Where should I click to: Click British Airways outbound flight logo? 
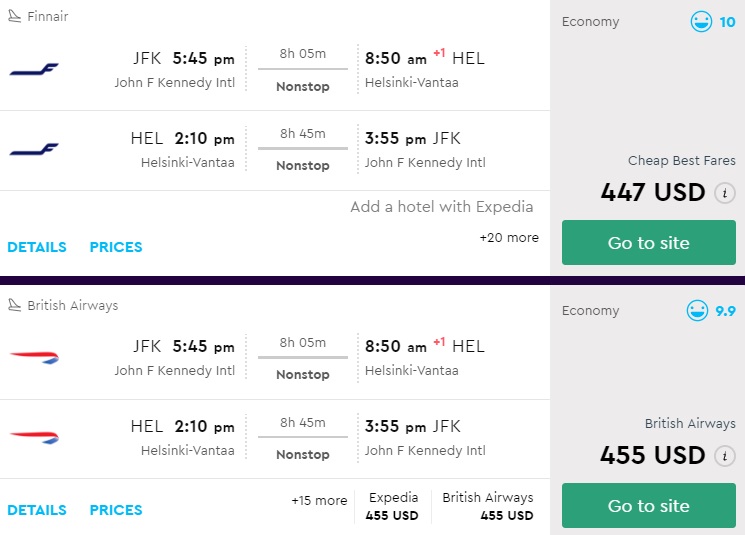[34, 357]
